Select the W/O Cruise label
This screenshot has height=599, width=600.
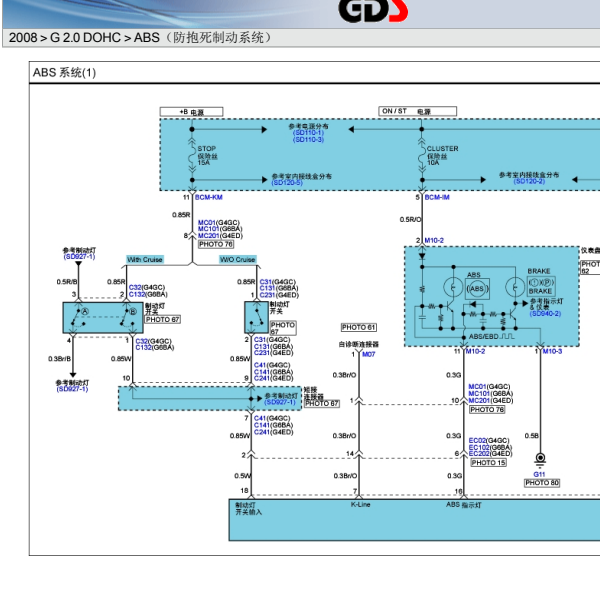click(x=237, y=260)
